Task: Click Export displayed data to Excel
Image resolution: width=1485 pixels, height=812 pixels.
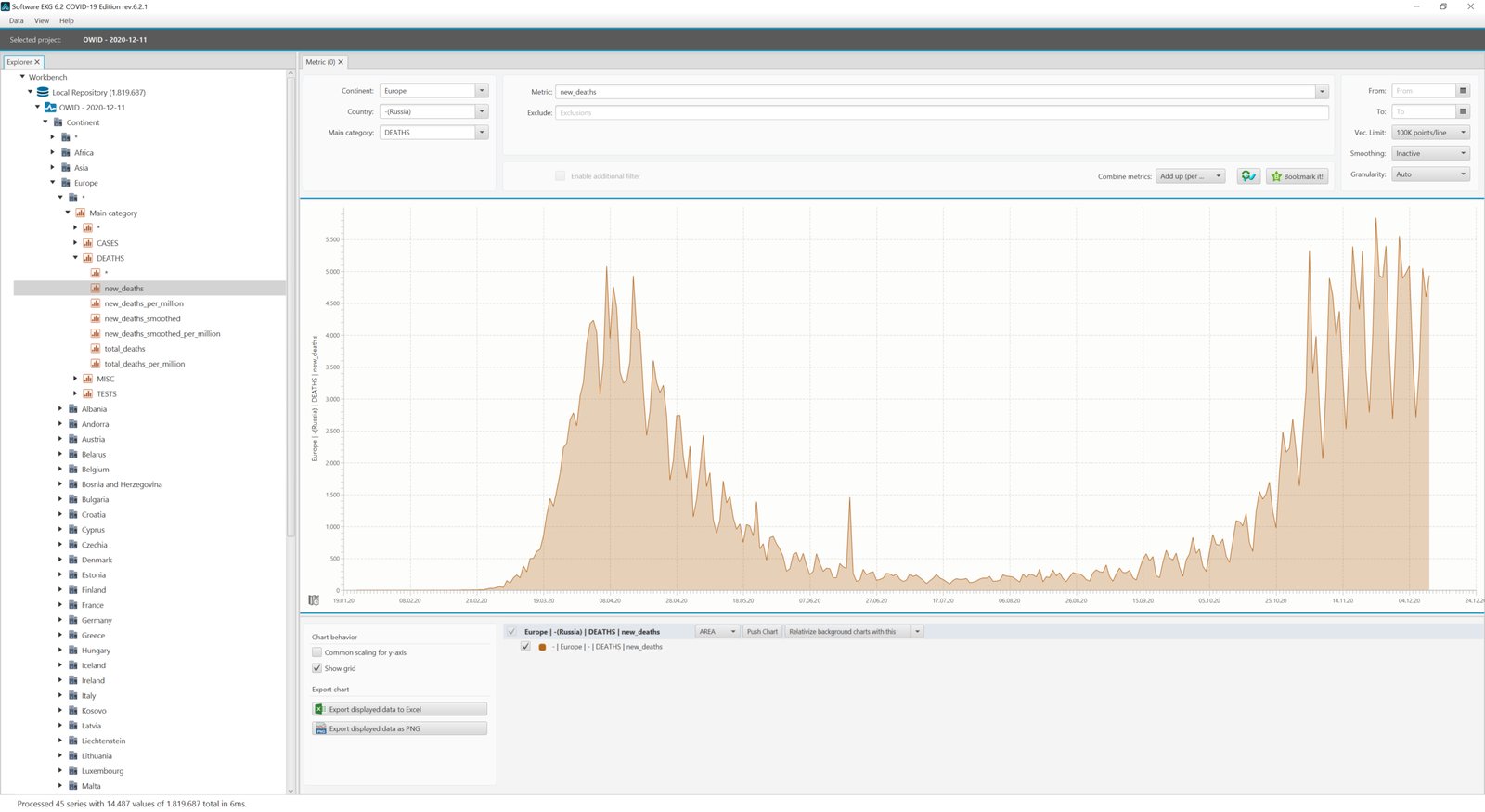Action: click(x=399, y=709)
